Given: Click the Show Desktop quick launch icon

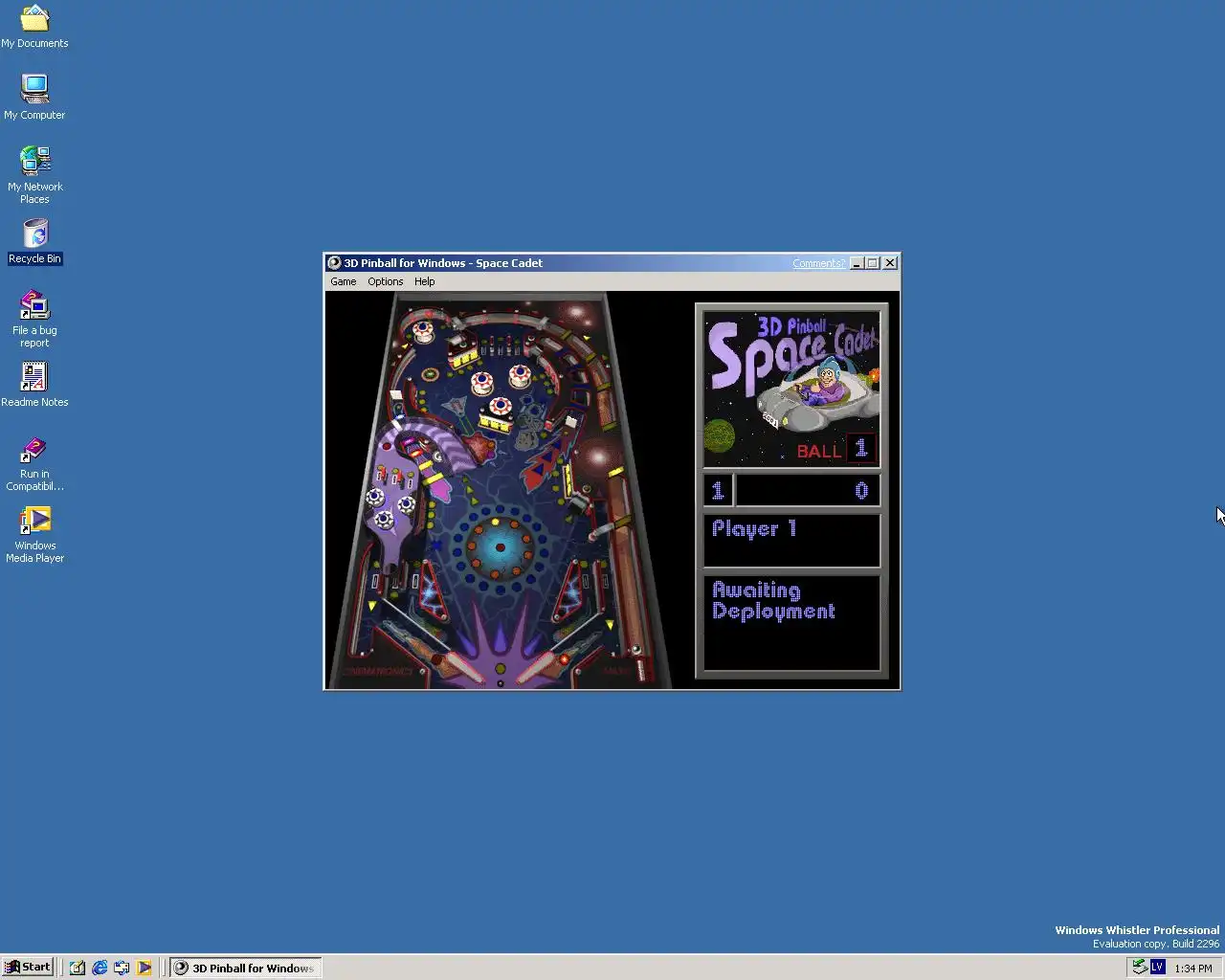Looking at the screenshot, I should pos(78,968).
